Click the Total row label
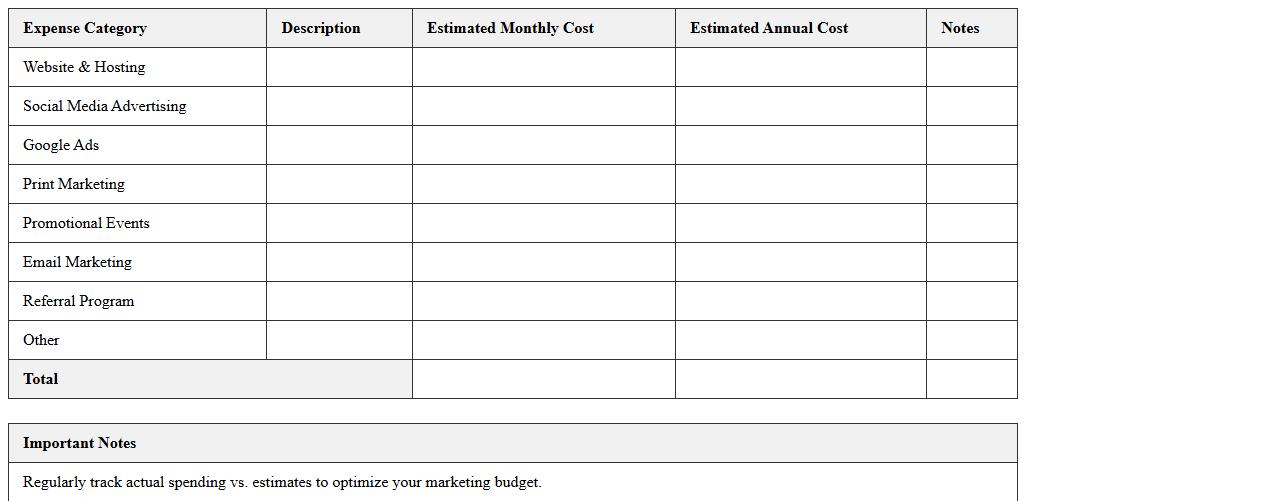The width and height of the screenshot is (1278, 501). click(x=41, y=379)
